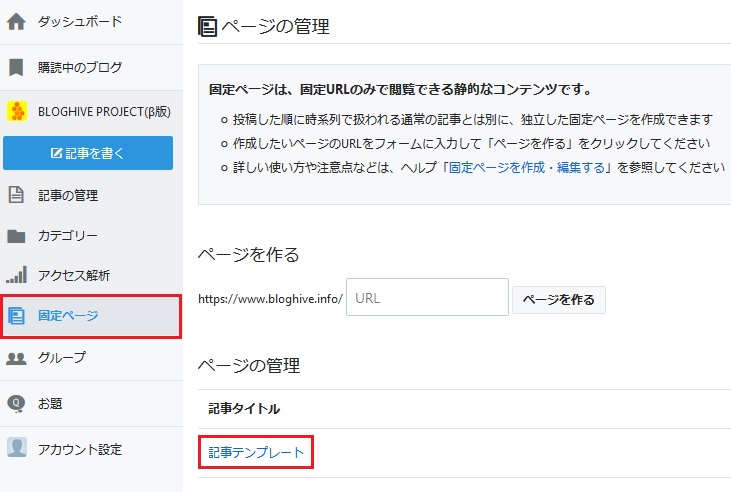Focus the URL input field
Viewport: 731px width, 492px height.
[427, 297]
